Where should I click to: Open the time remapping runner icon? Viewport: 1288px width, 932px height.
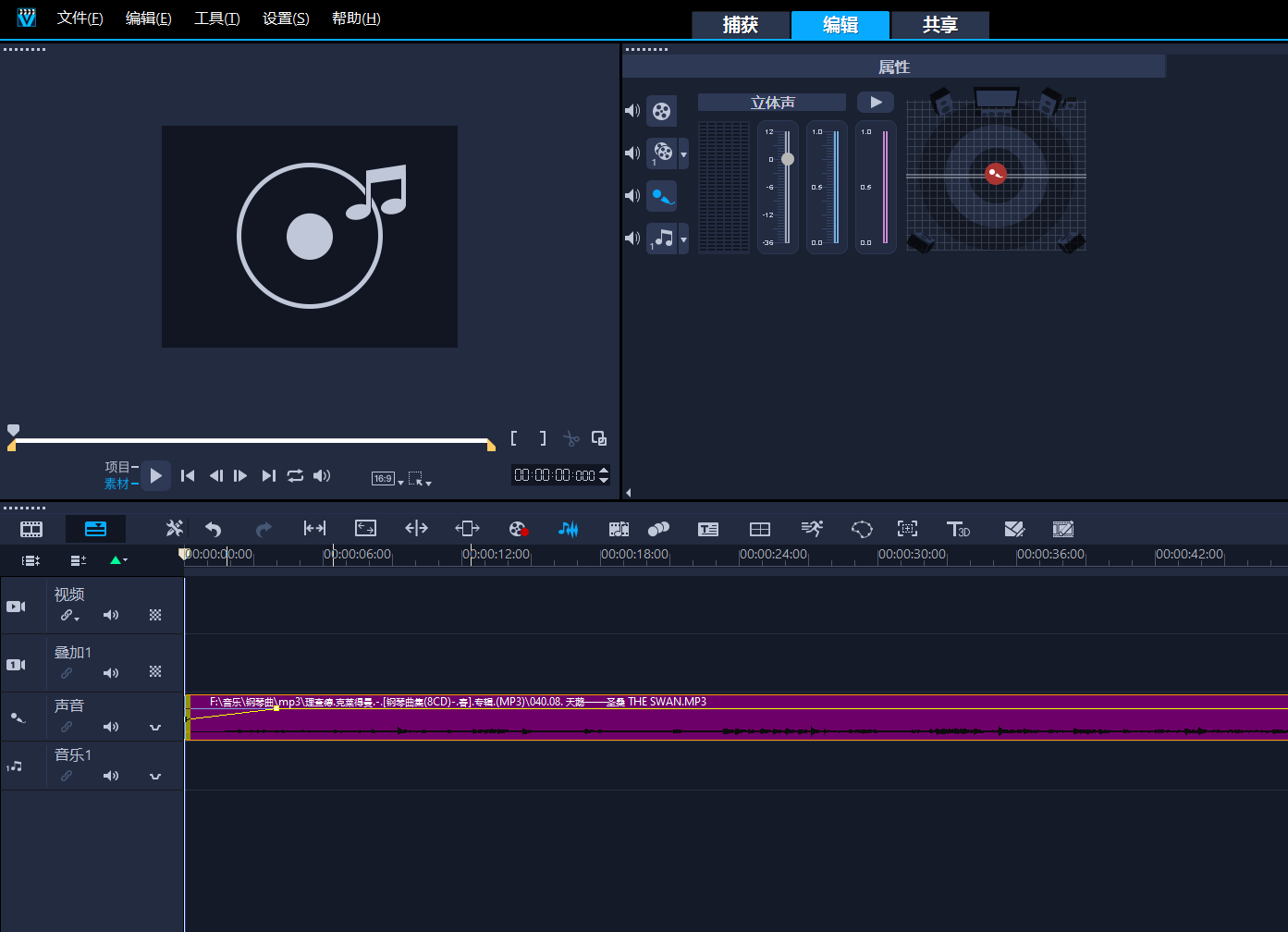(x=811, y=528)
